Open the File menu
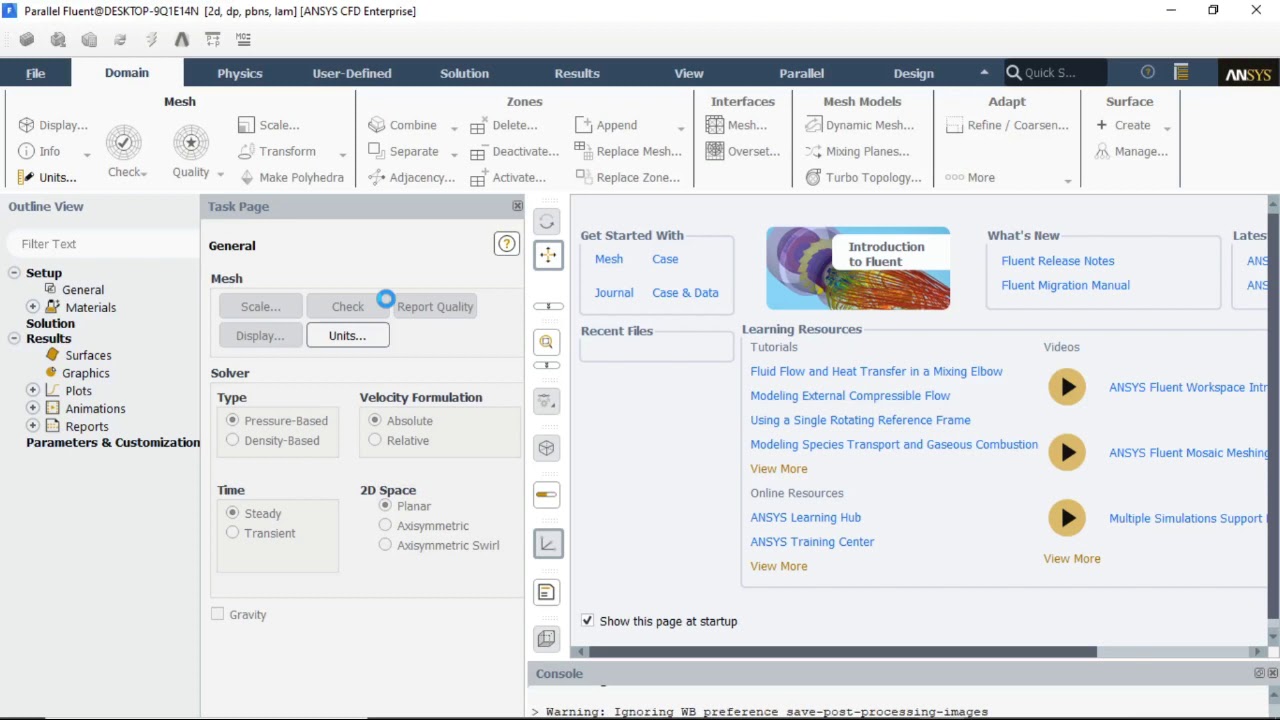The width and height of the screenshot is (1280, 720). (x=35, y=73)
